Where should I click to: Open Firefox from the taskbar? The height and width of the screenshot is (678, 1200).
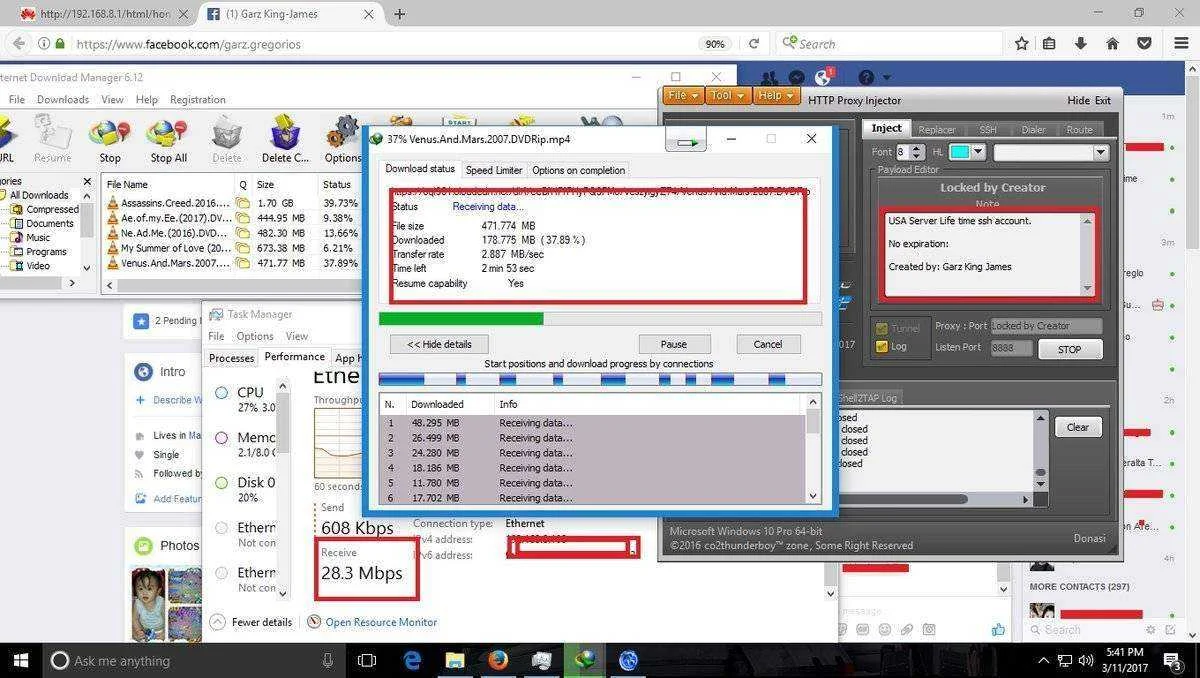[x=498, y=660]
